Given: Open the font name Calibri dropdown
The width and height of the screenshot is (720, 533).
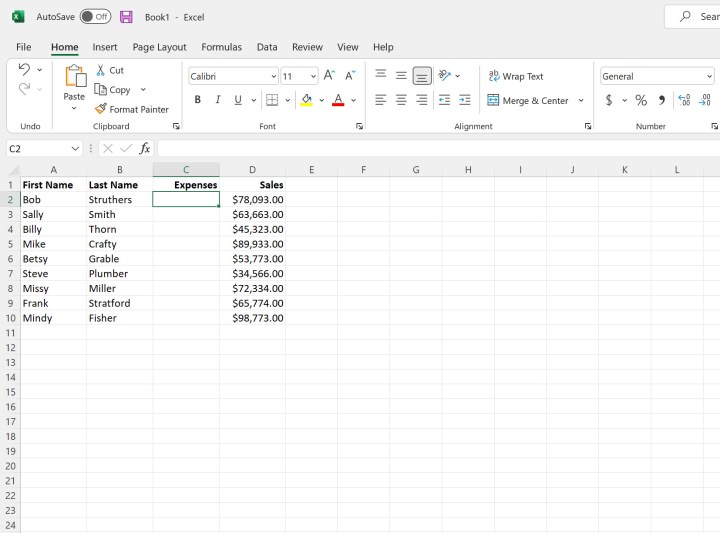Looking at the screenshot, I should coord(273,77).
